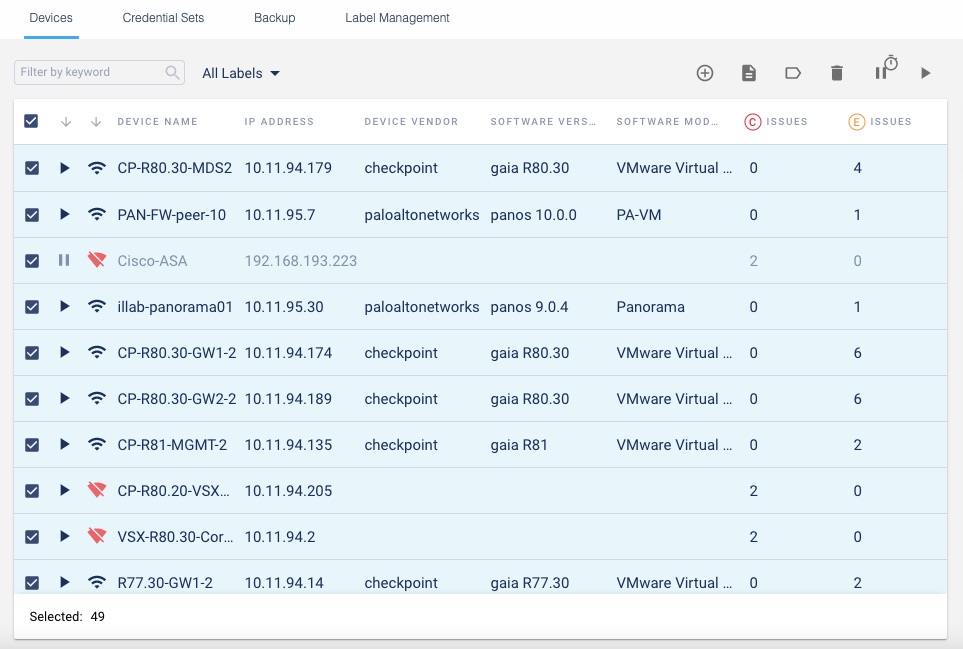Click the document report icon in toolbar
The width and height of the screenshot is (963, 649).
749,73
